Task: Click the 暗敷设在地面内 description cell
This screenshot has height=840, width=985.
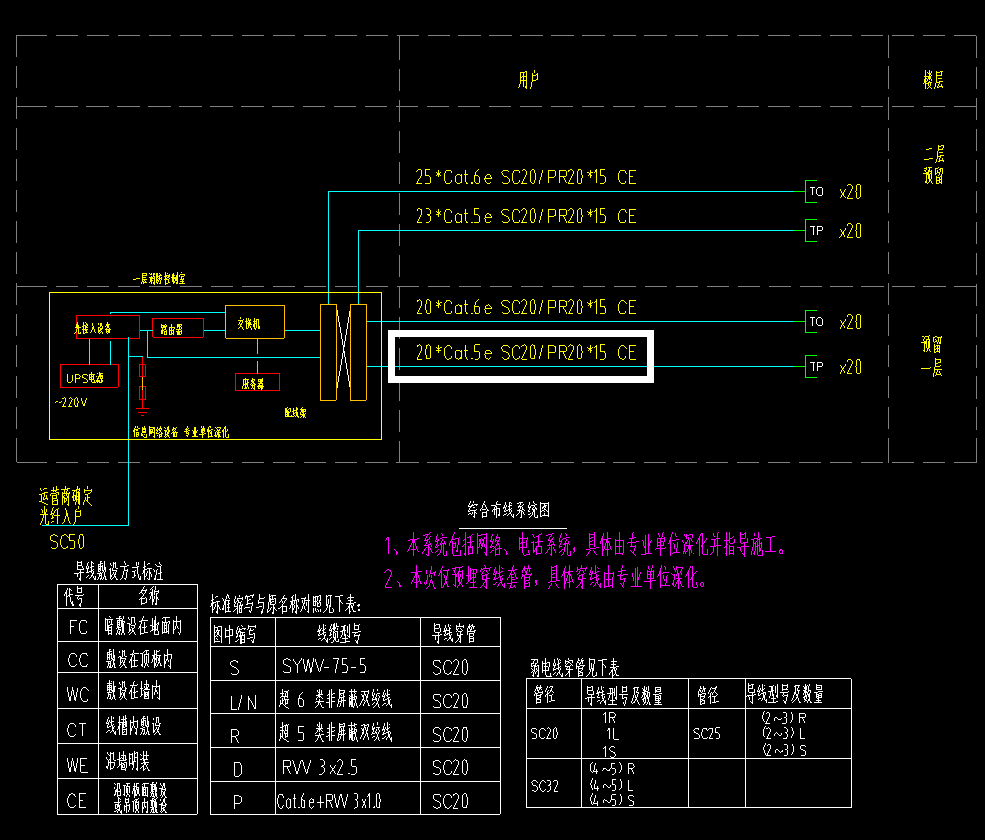Action: pyautogui.click(x=148, y=625)
